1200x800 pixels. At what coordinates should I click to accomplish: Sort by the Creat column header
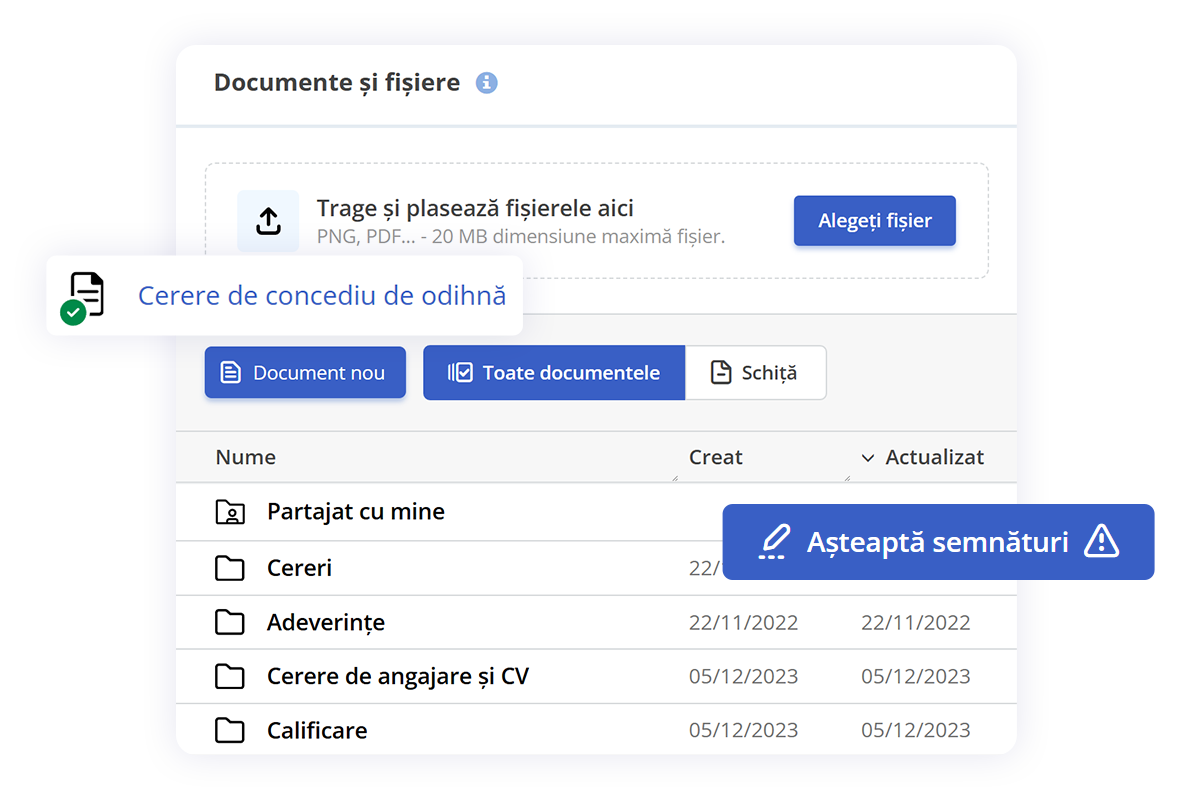pyautogui.click(x=716, y=457)
